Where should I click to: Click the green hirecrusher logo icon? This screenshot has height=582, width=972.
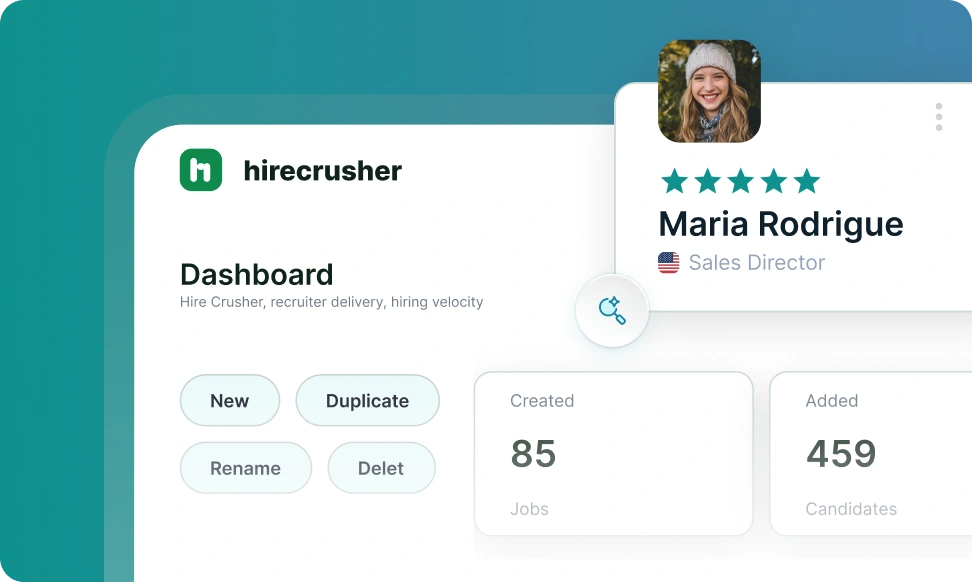(x=201, y=170)
